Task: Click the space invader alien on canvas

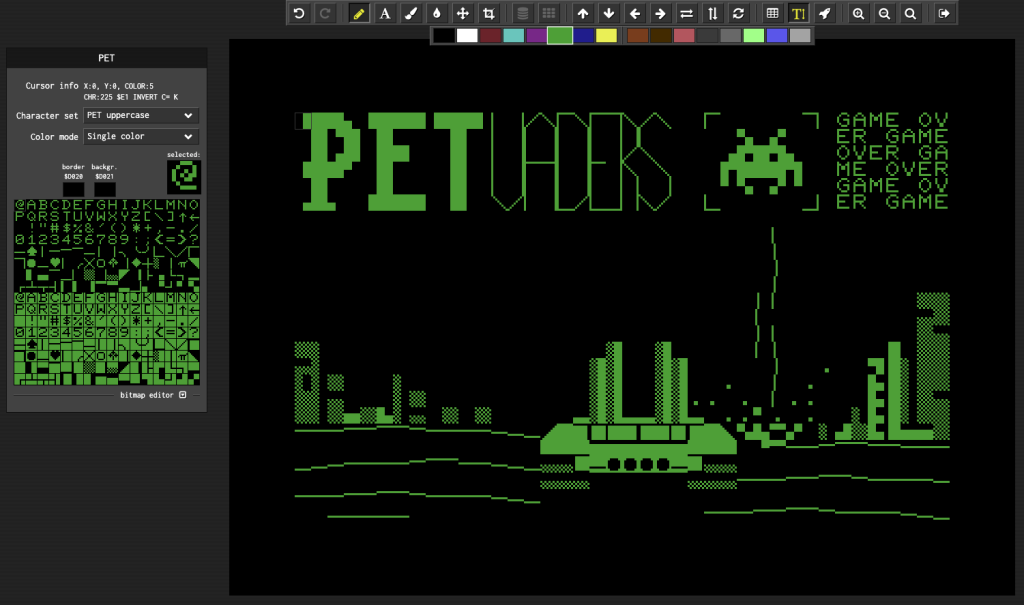Action: pyautogui.click(x=761, y=161)
